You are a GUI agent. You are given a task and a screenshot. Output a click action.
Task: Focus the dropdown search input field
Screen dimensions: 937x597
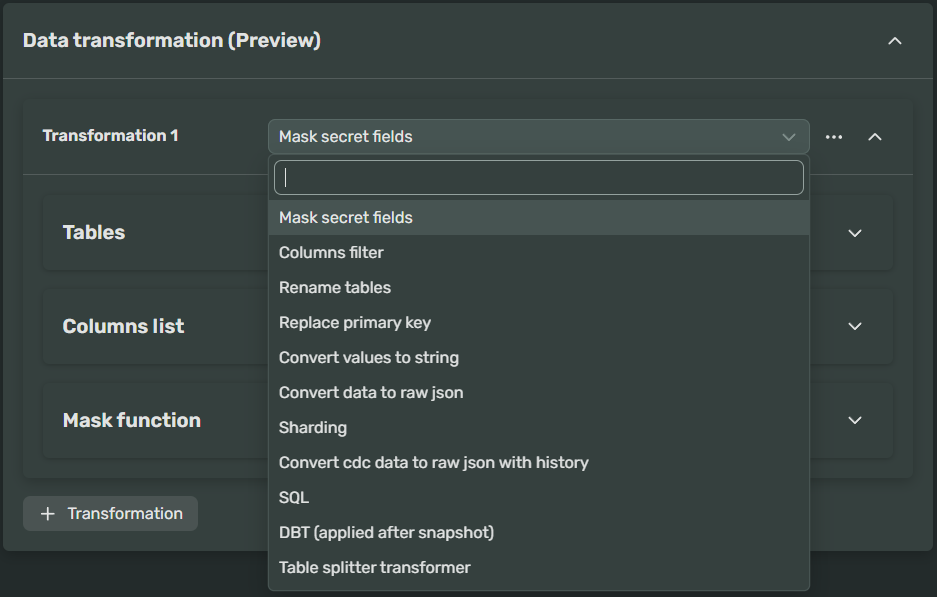(539, 177)
